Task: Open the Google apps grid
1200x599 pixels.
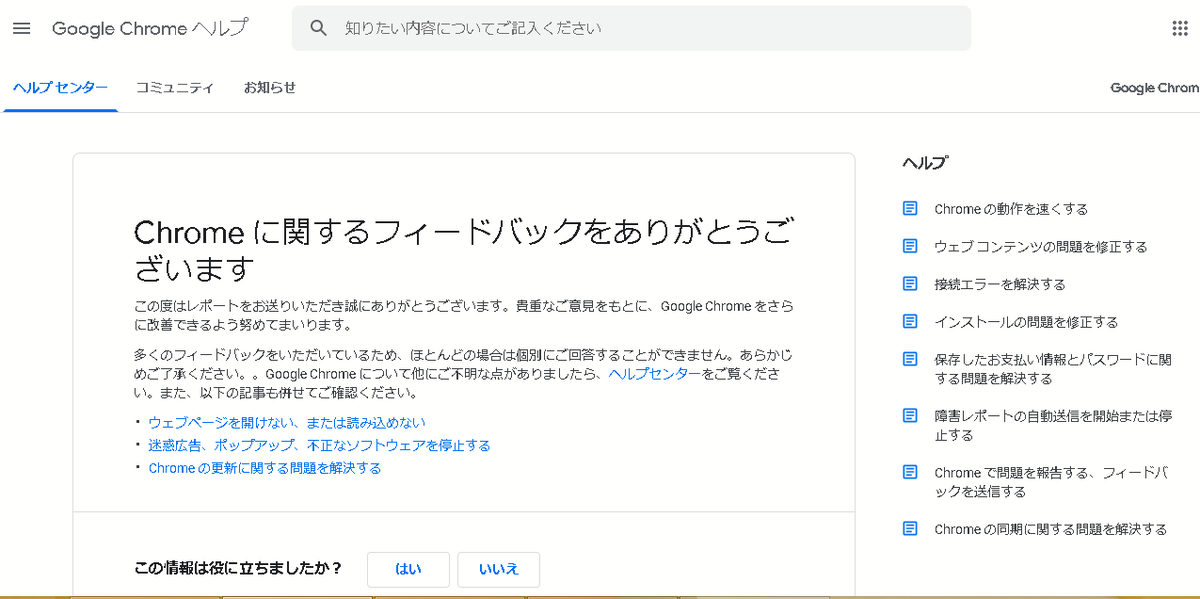Action: [x=1180, y=28]
